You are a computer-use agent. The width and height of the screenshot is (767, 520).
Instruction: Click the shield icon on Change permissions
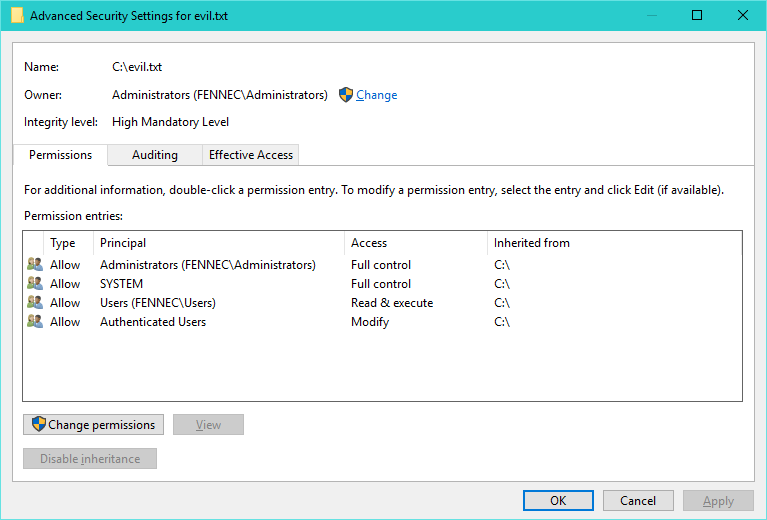point(38,425)
